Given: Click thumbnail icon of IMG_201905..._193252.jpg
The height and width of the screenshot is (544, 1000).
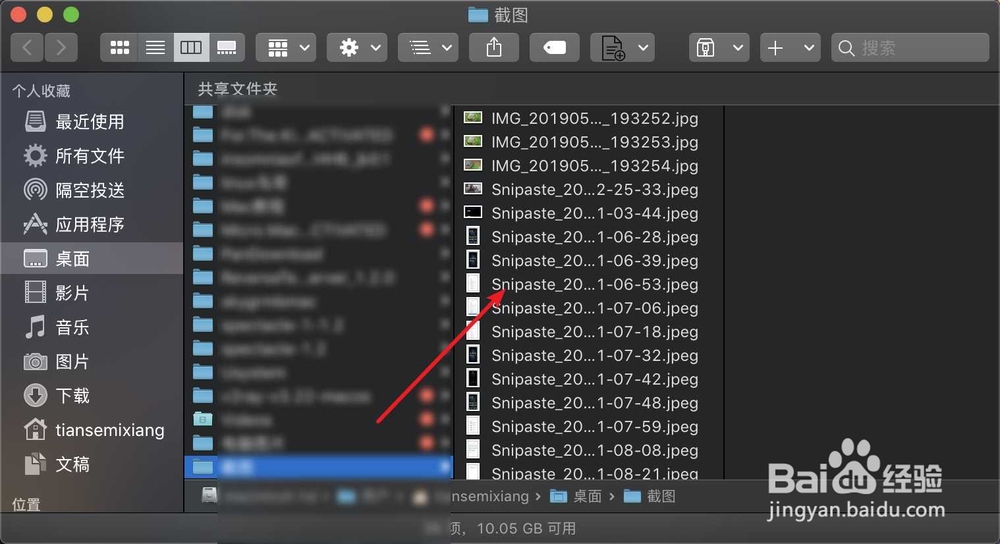Looking at the screenshot, I should [473, 117].
